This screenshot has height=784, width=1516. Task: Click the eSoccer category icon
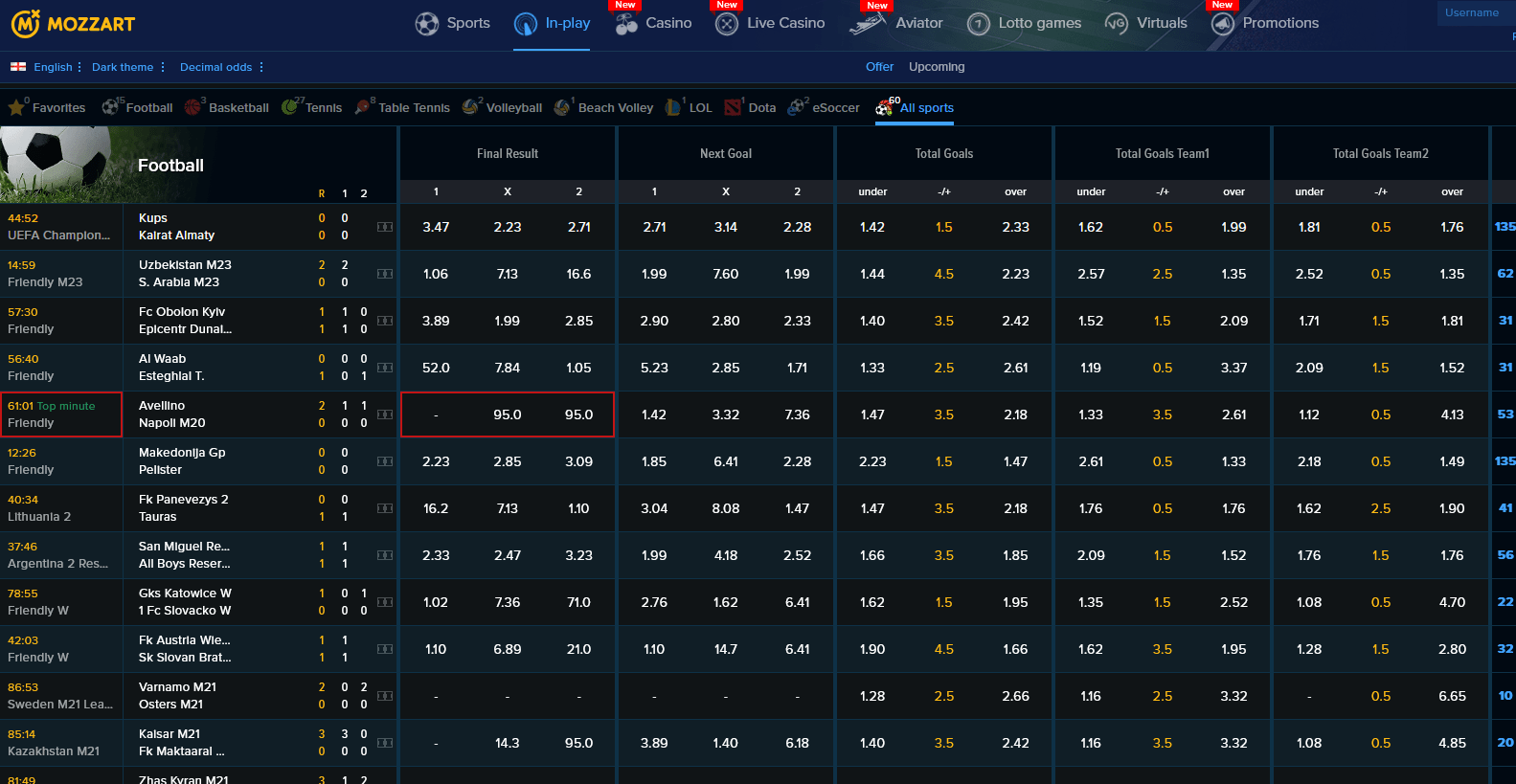796,107
